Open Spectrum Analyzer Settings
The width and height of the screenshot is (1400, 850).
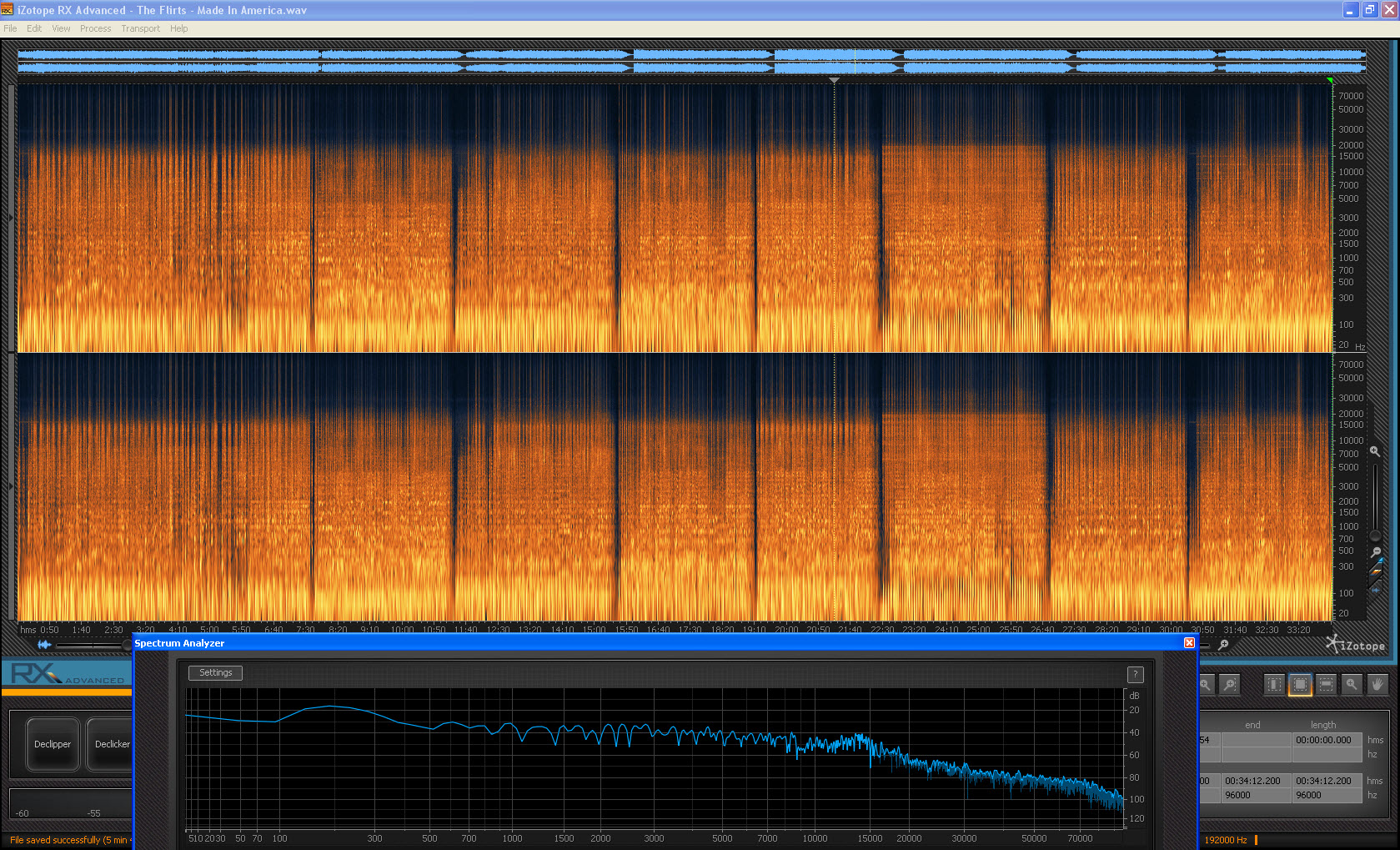pyautogui.click(x=215, y=673)
